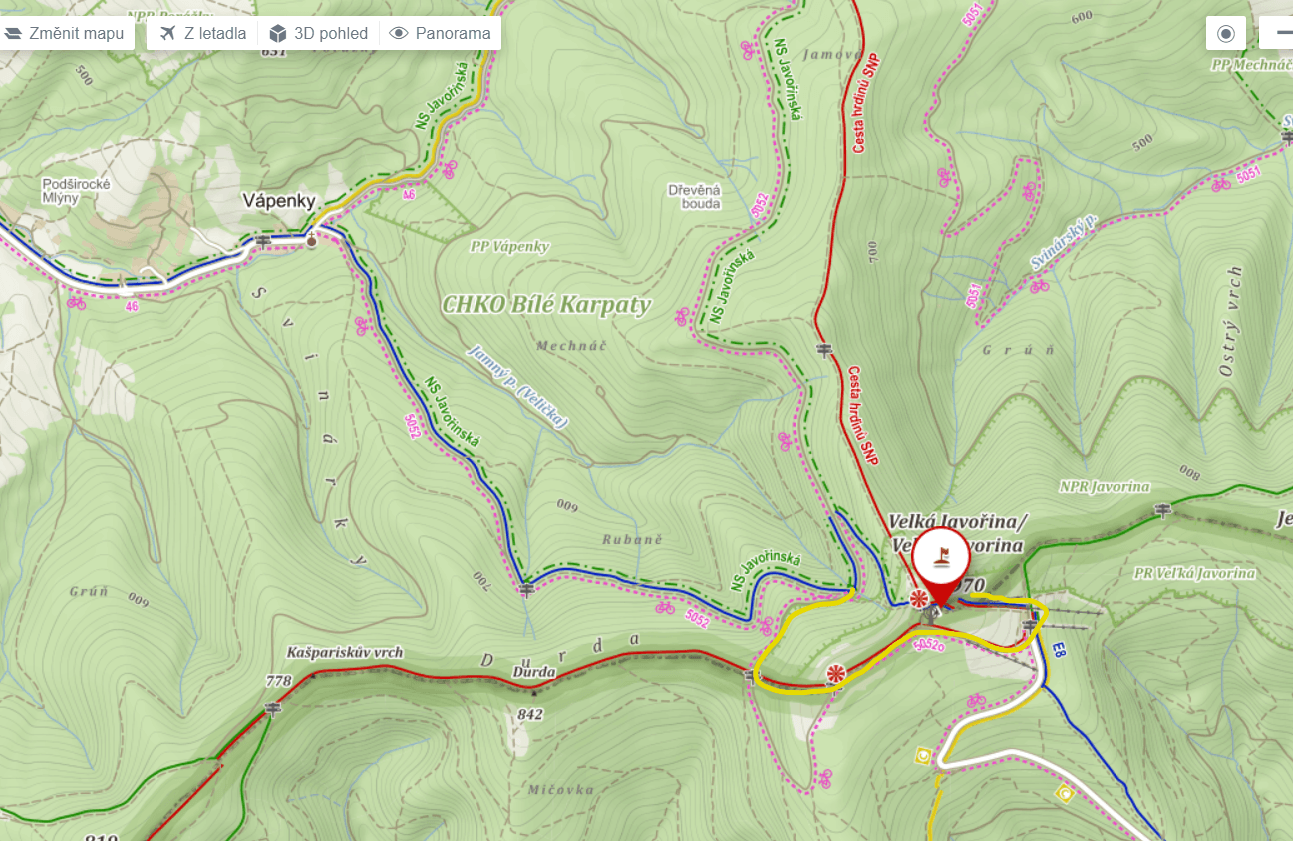Select the Podširocké Mlýny place label
This screenshot has width=1293, height=841.
point(75,191)
